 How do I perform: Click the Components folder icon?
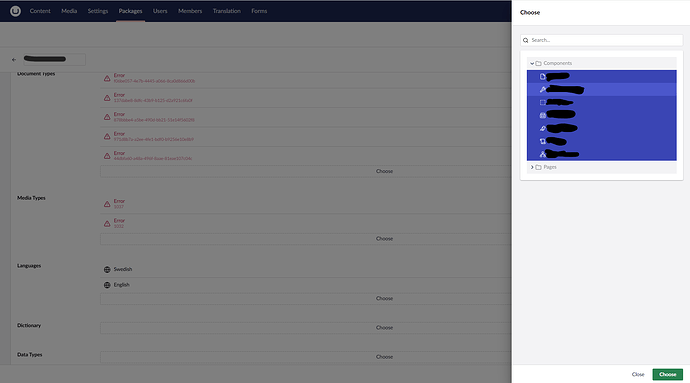point(538,63)
